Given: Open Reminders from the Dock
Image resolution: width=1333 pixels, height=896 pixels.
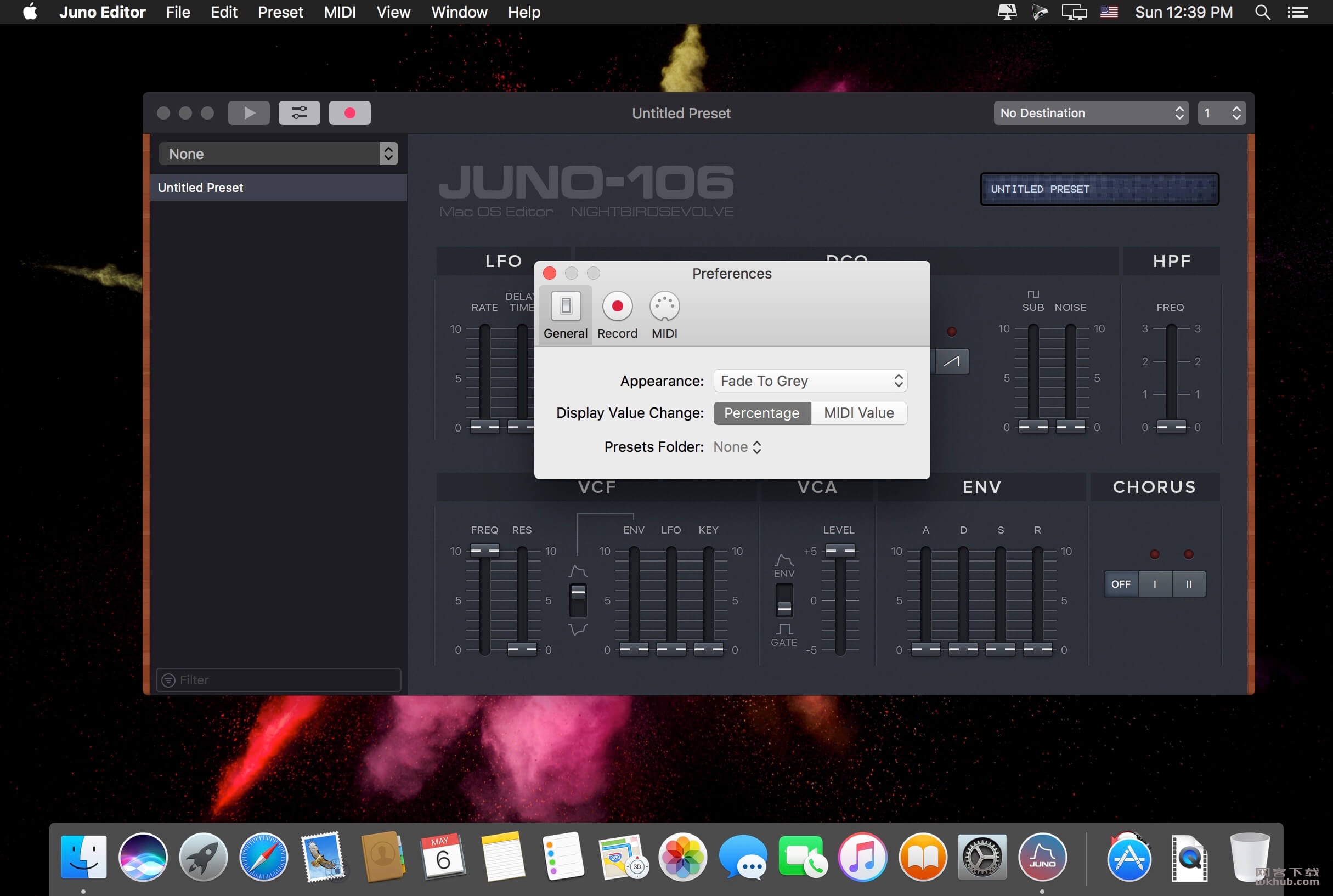Looking at the screenshot, I should (x=563, y=857).
